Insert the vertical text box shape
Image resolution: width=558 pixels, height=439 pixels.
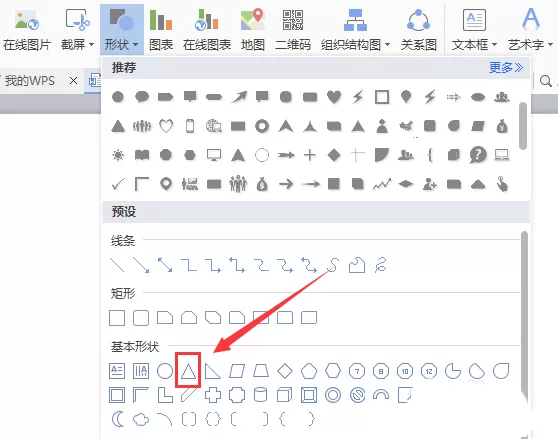[x=141, y=371]
